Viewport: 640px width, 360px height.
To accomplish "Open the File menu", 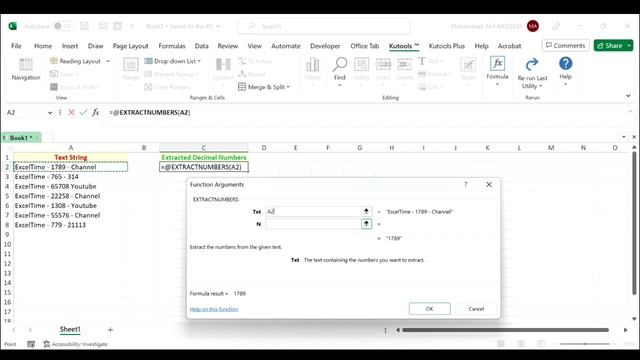I will [x=16, y=46].
